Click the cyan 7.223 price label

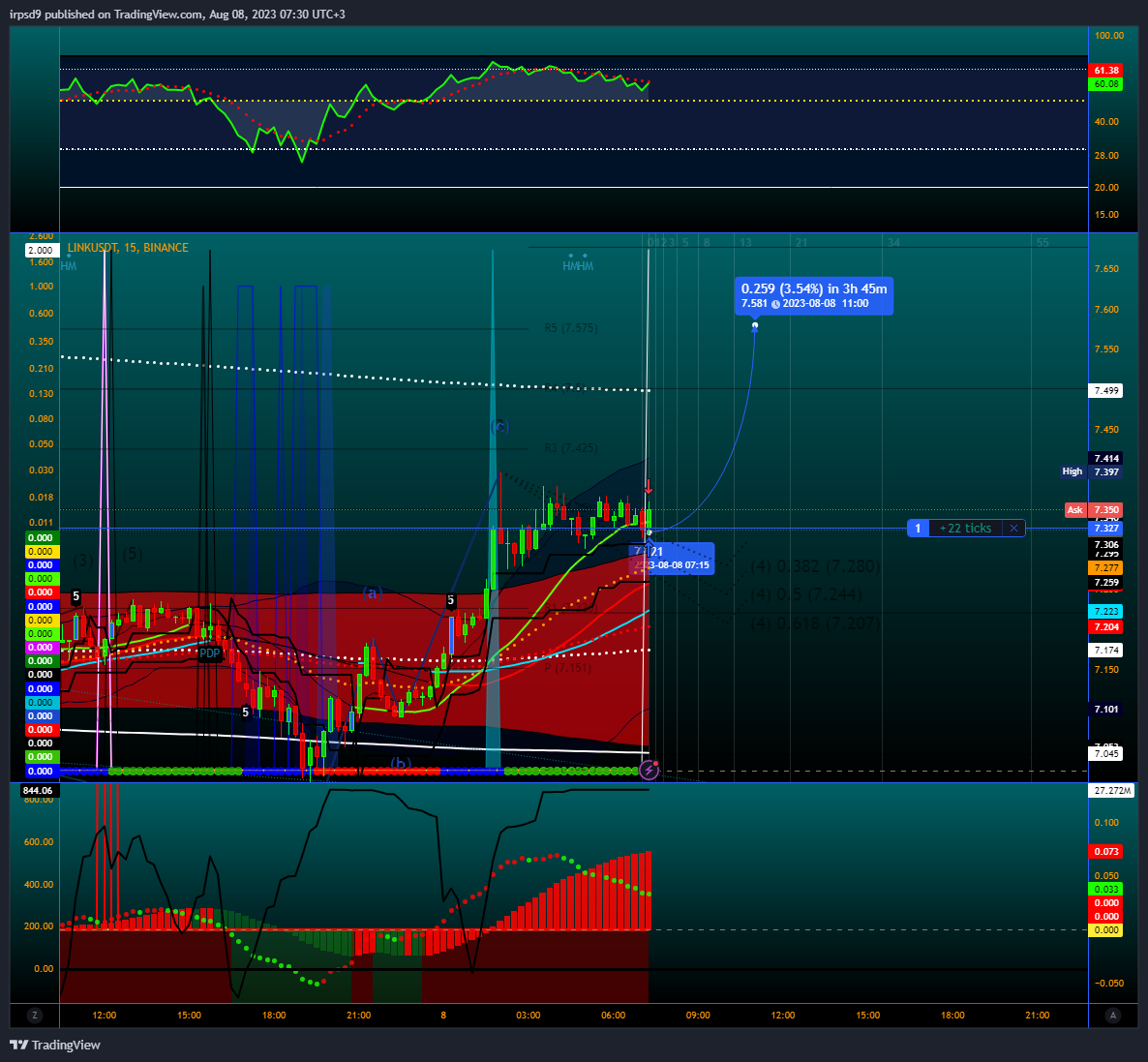click(1105, 611)
